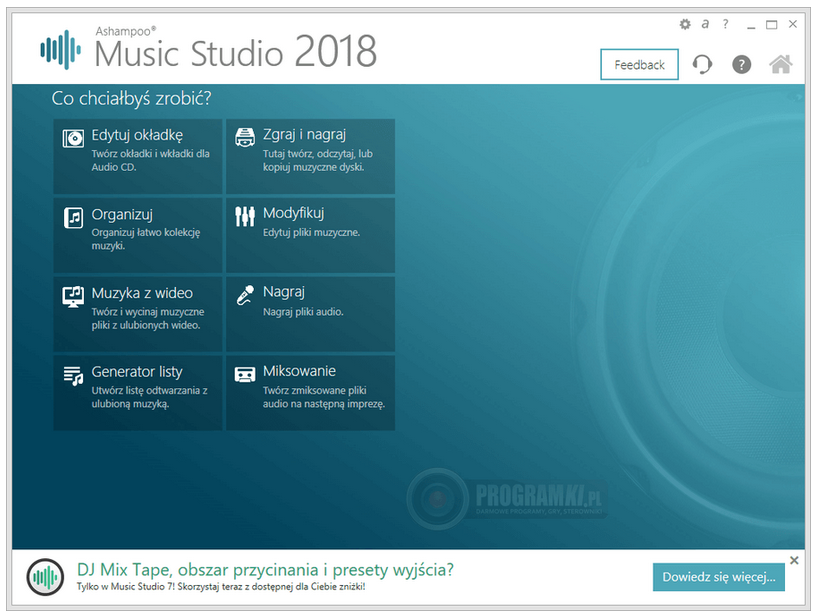Click the Modyfikuj mixer sliders icon
This screenshot has height=614, width=816.
(x=245, y=216)
